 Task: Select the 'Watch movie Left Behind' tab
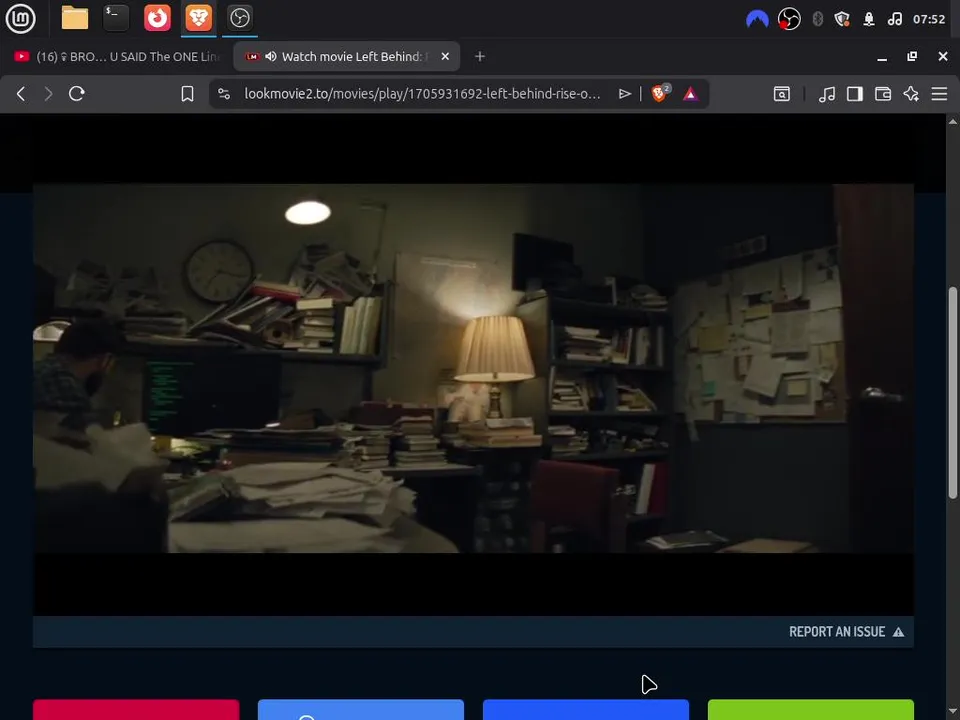(x=347, y=56)
